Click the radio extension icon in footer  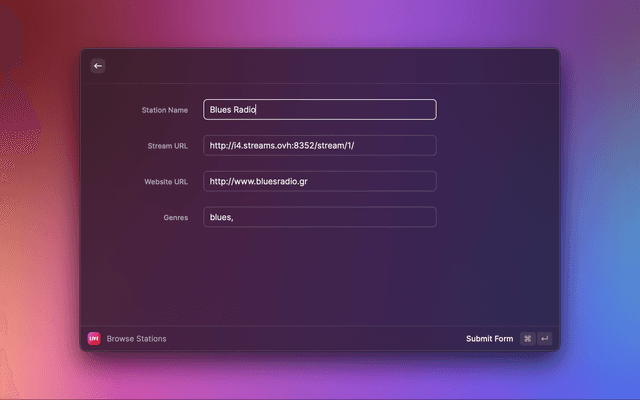[x=95, y=338]
